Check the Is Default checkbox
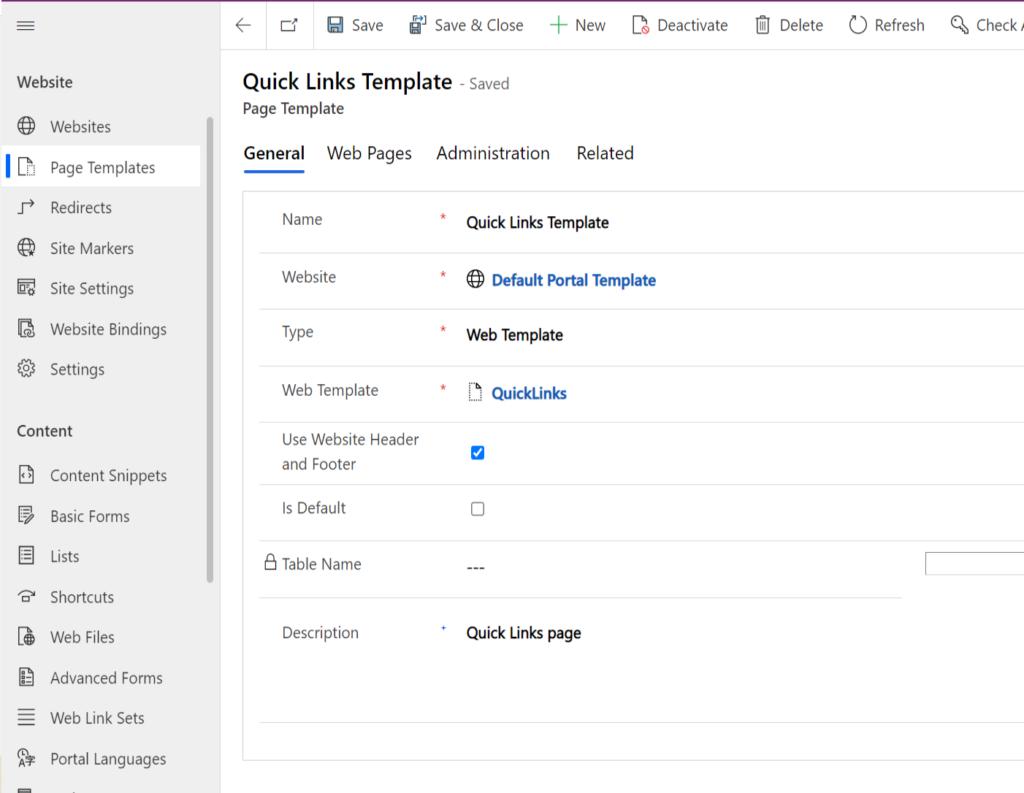The width and height of the screenshot is (1024, 793). pyautogui.click(x=477, y=509)
